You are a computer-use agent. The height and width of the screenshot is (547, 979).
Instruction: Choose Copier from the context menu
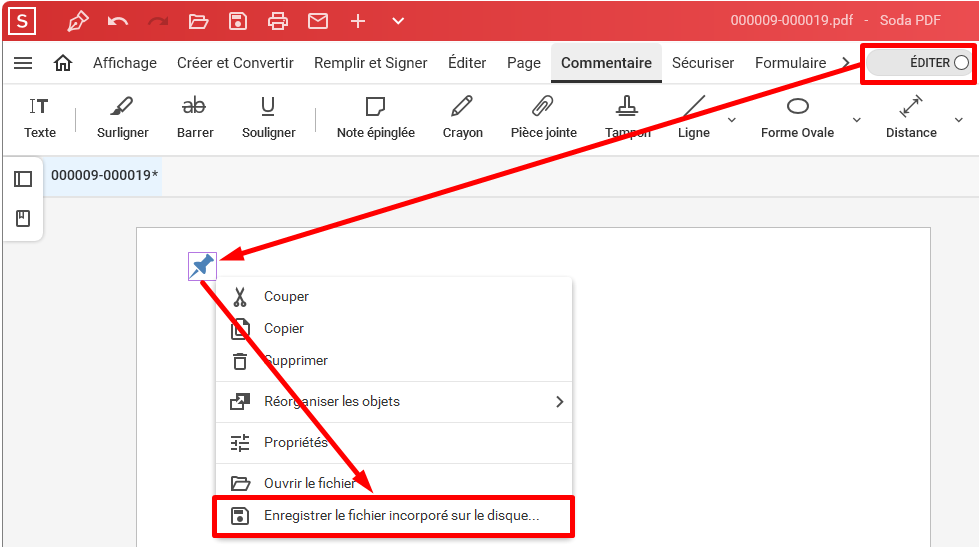[x=394, y=328]
